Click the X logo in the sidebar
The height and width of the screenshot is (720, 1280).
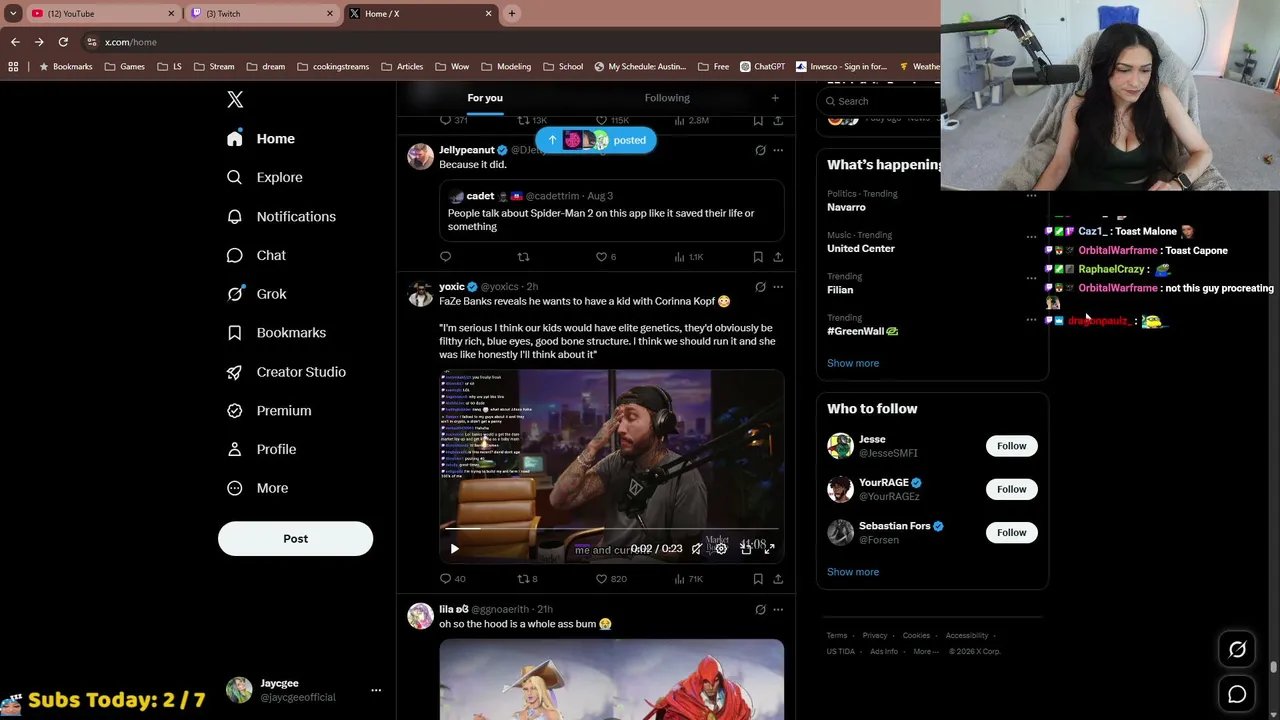[x=235, y=99]
